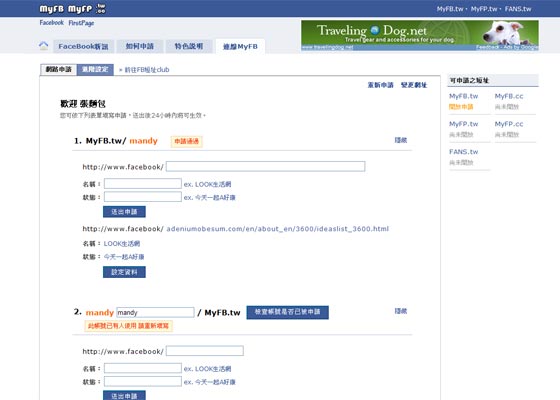The width and height of the screenshot is (560, 400).
Task: Open the FirstPage link under the logo
Action: (x=81, y=23)
